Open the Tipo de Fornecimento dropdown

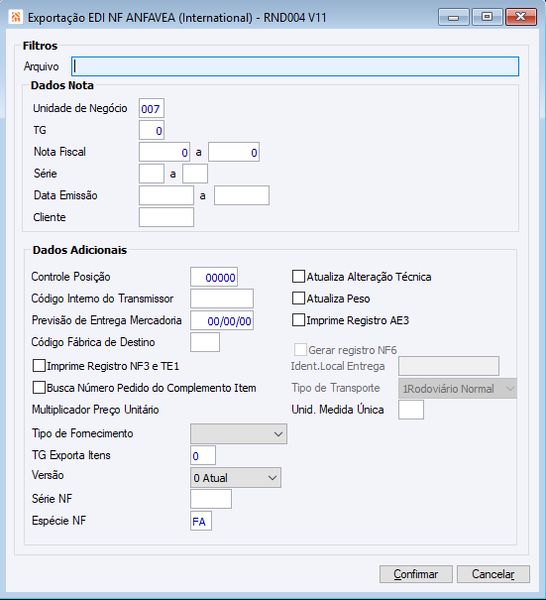(238, 434)
